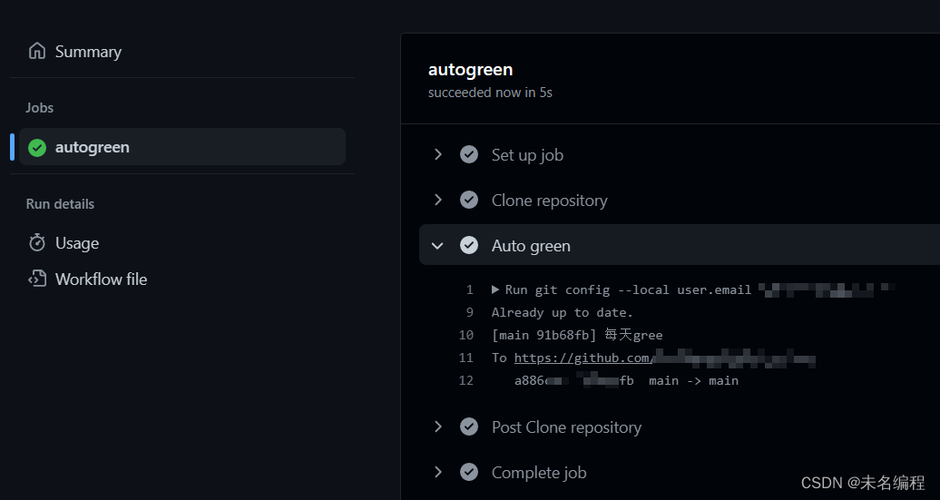Collapse the Auto green step chevron
The width and height of the screenshot is (940, 500).
pos(438,245)
